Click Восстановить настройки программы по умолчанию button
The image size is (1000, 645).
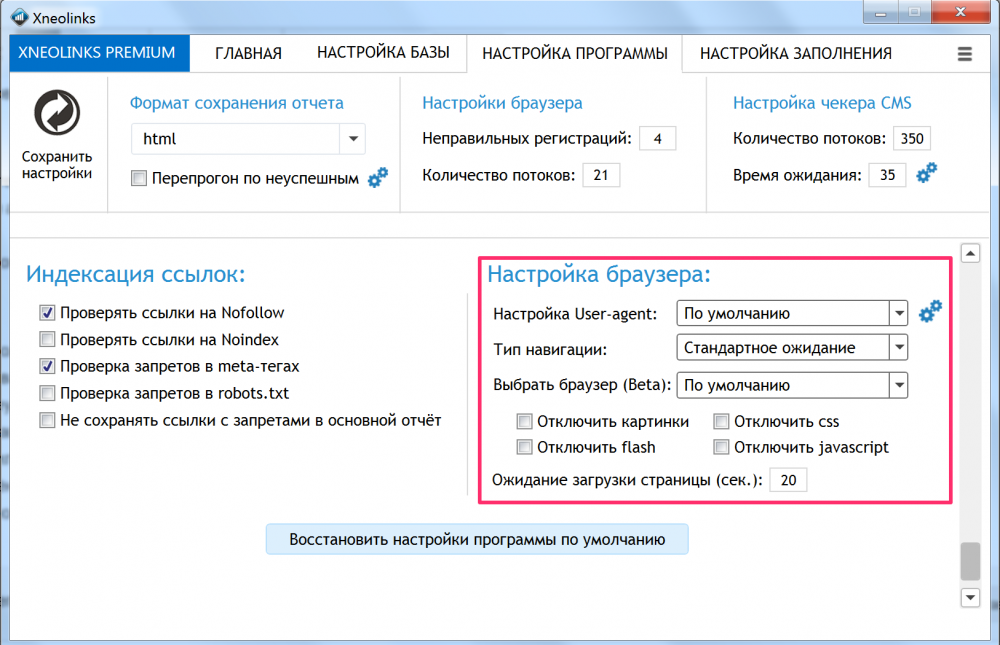point(477,540)
